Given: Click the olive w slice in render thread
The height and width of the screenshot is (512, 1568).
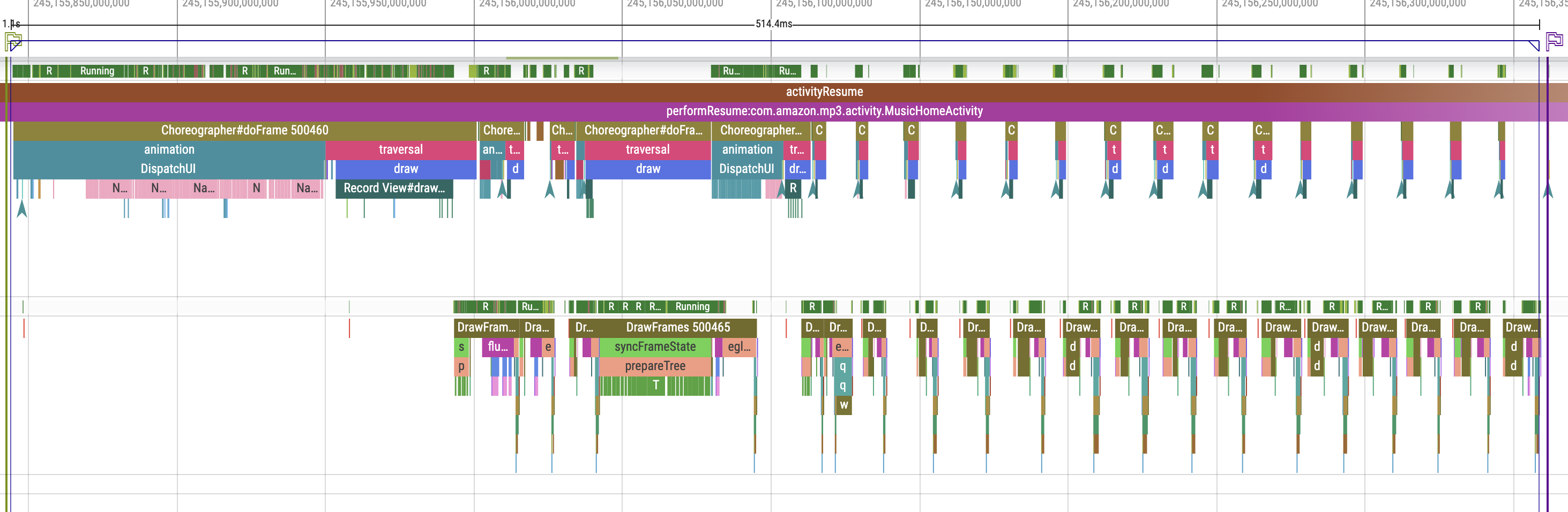Looking at the screenshot, I should click(x=843, y=405).
